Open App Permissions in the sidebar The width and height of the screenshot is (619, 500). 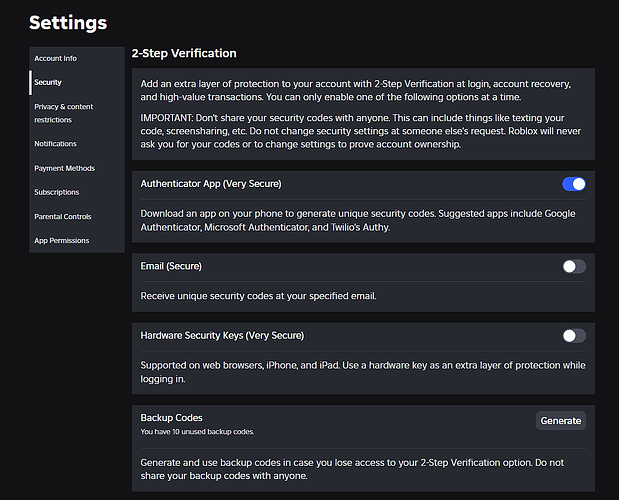tap(61, 240)
